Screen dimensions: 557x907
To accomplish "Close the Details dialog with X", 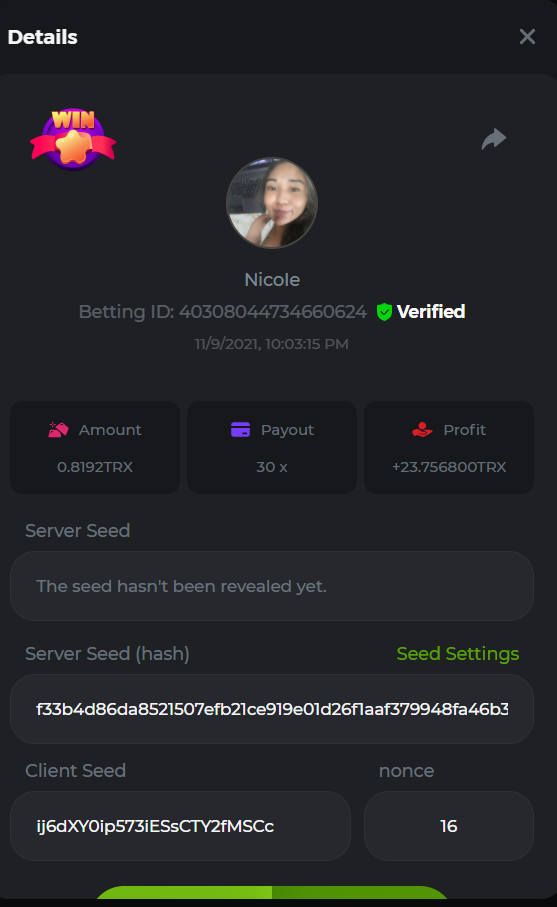I will coord(527,36).
